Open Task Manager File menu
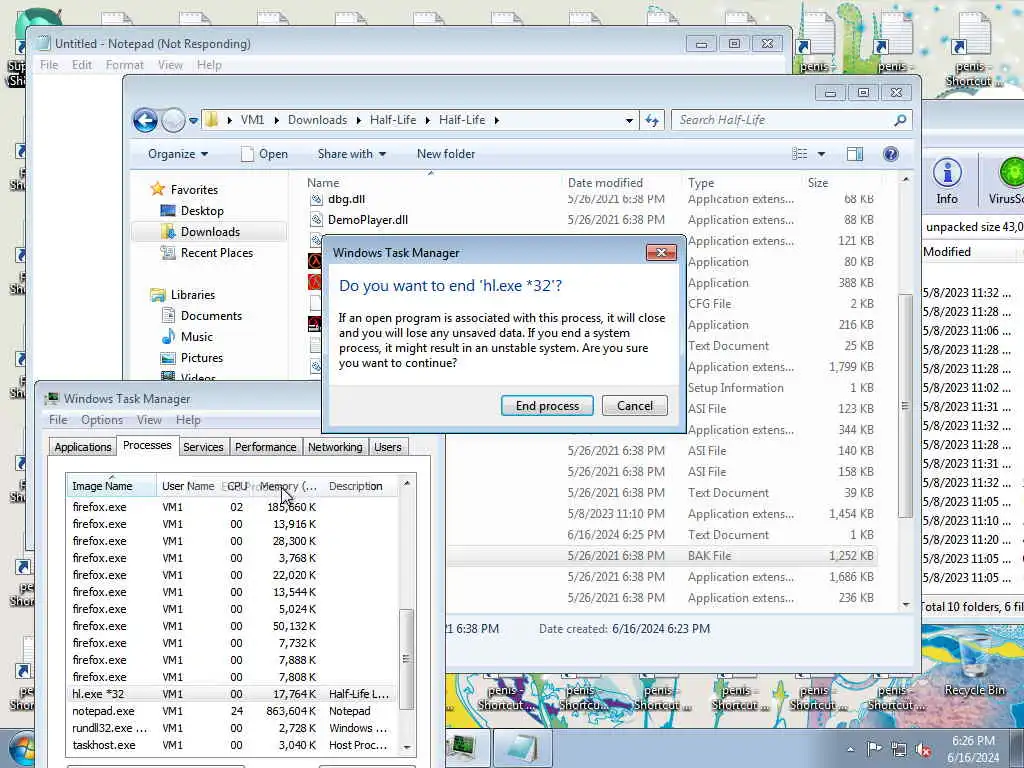1024x768 pixels. 58,420
